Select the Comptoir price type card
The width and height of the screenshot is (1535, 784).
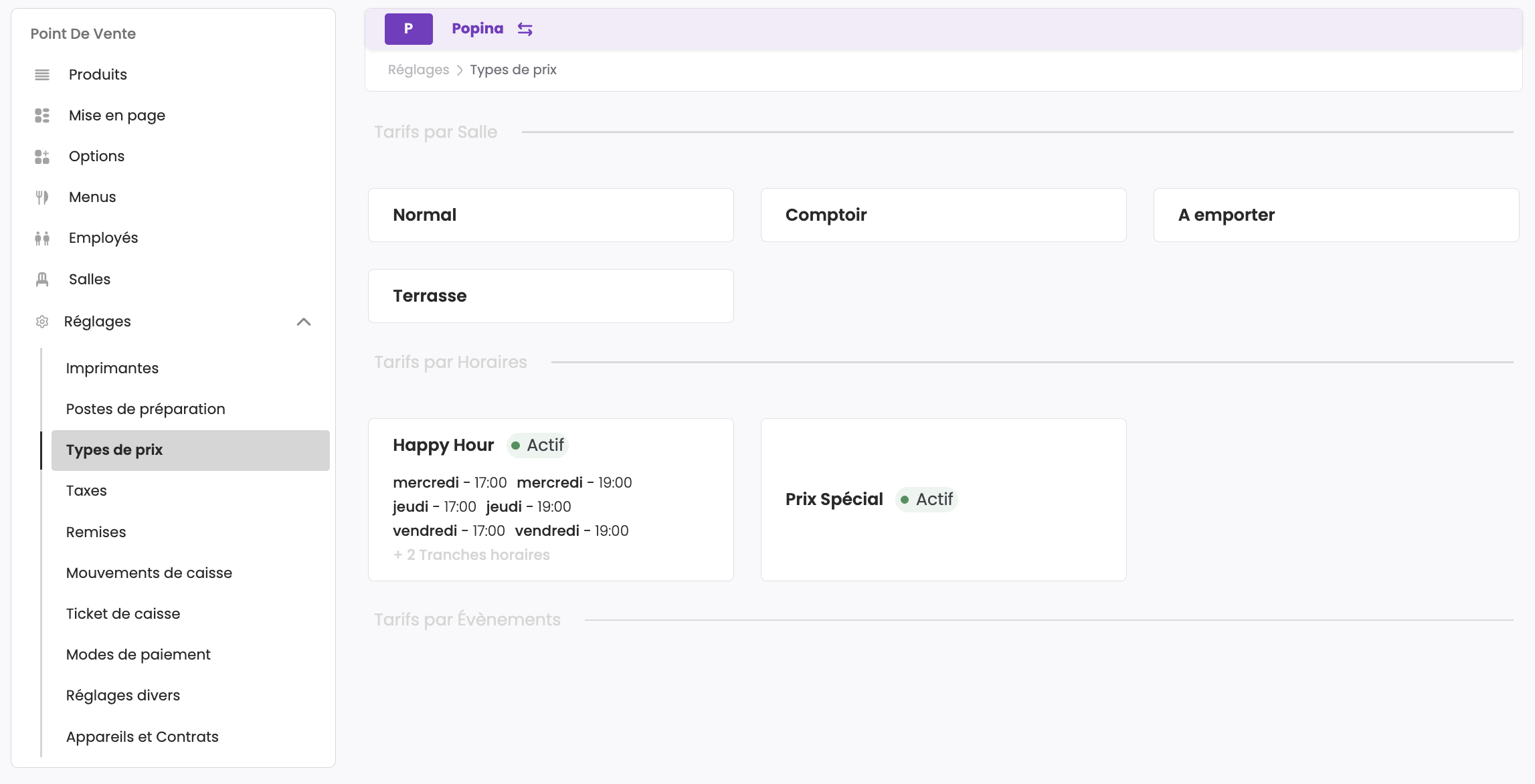pyautogui.click(x=943, y=215)
